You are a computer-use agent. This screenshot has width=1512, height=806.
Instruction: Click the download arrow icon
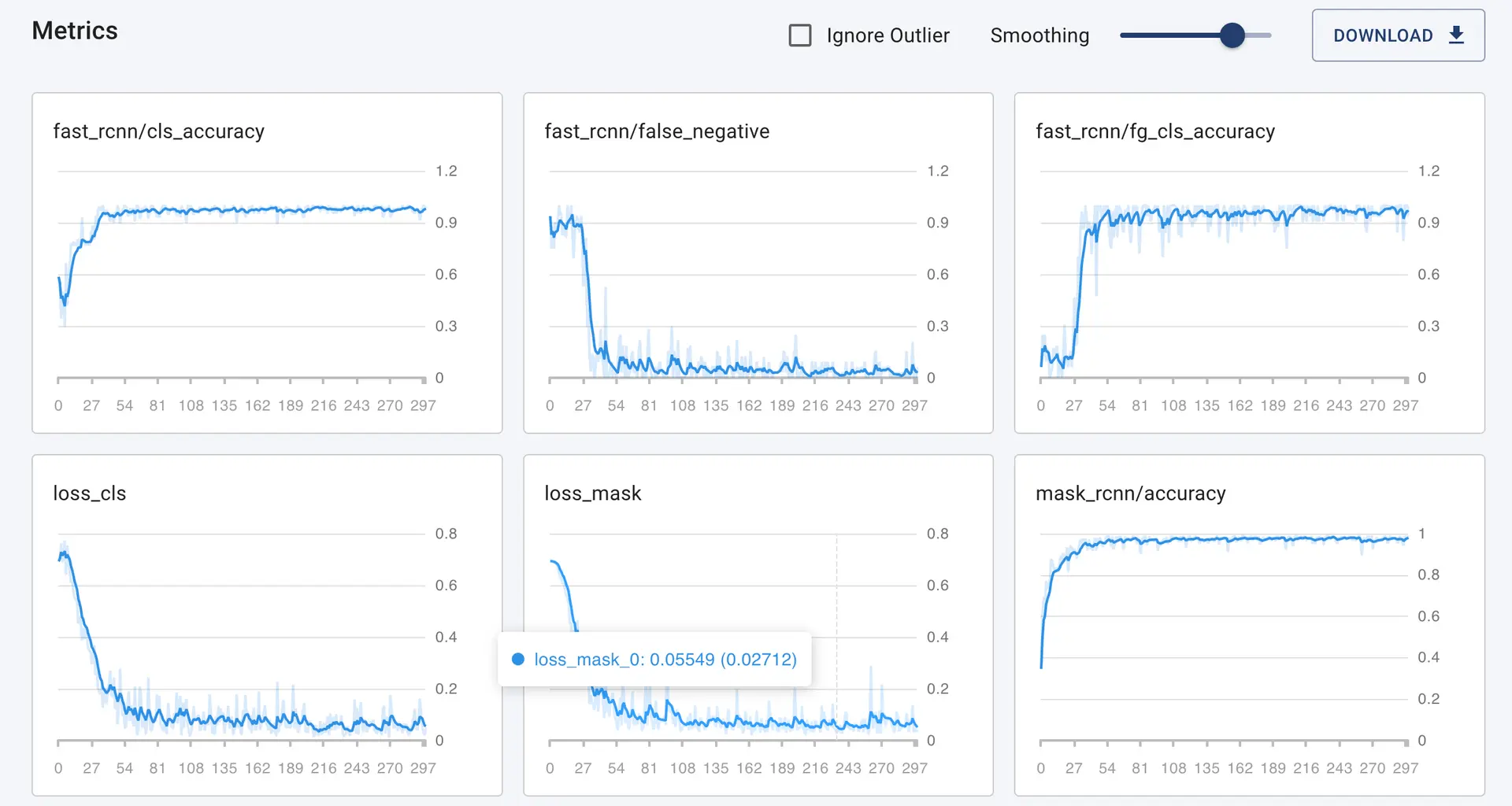(1456, 35)
